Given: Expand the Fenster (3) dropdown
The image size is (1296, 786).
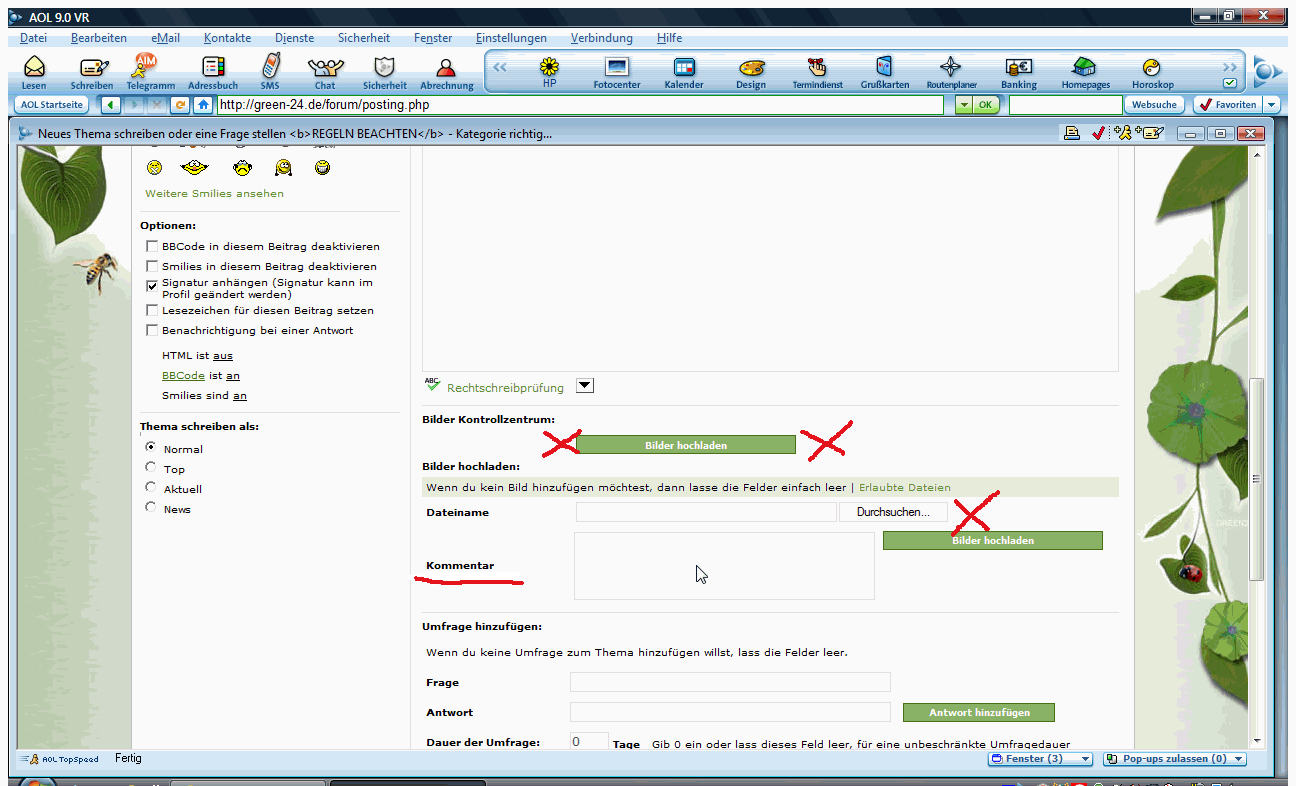Looking at the screenshot, I should coord(1085,759).
